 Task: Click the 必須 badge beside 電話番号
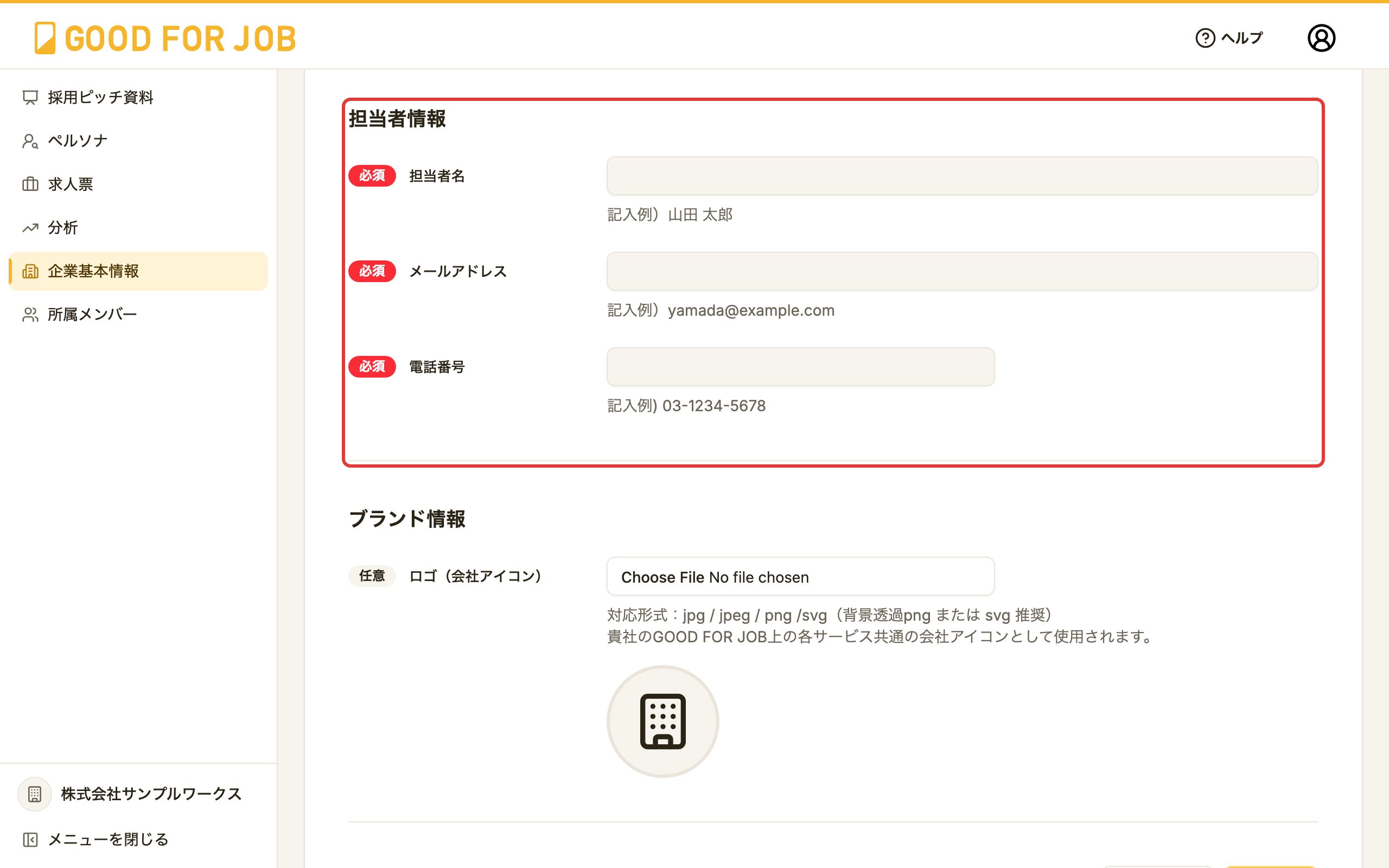click(372, 367)
